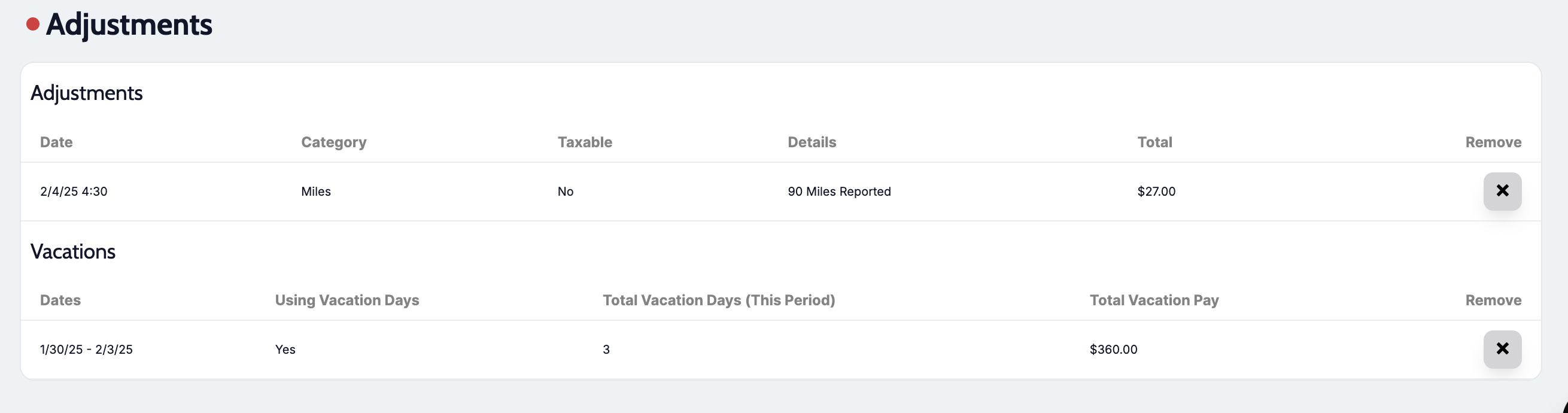Select the 1/30/25 - 2/3/25 vacation dates

point(86,349)
